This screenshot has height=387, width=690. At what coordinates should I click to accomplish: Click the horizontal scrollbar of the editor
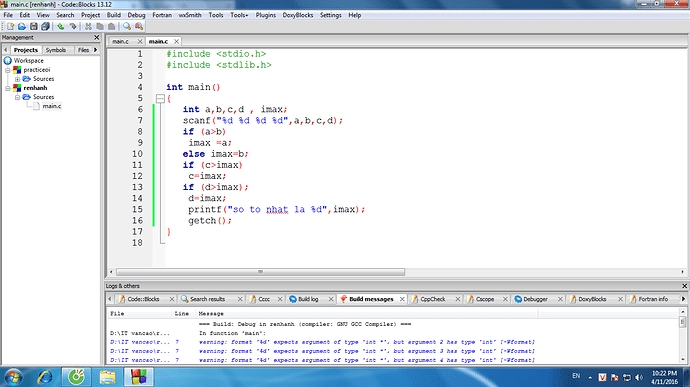point(260,272)
